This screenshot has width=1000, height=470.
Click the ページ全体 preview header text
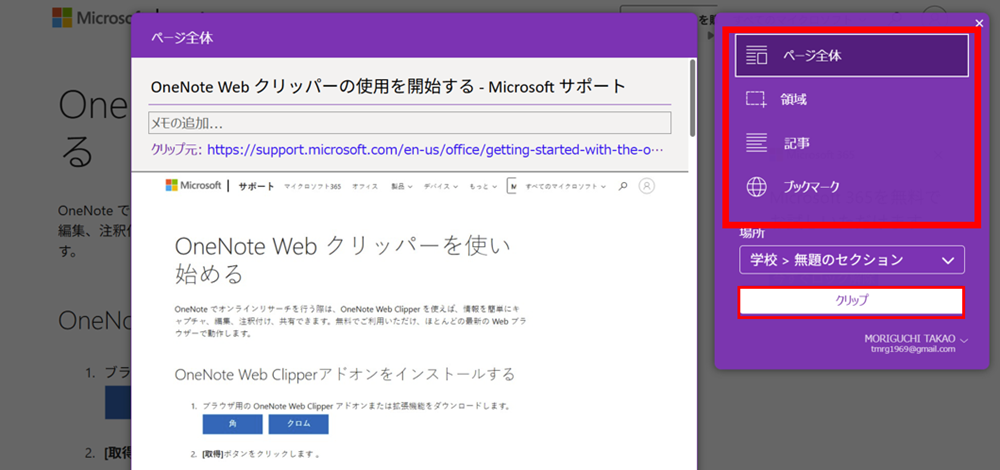[182, 38]
